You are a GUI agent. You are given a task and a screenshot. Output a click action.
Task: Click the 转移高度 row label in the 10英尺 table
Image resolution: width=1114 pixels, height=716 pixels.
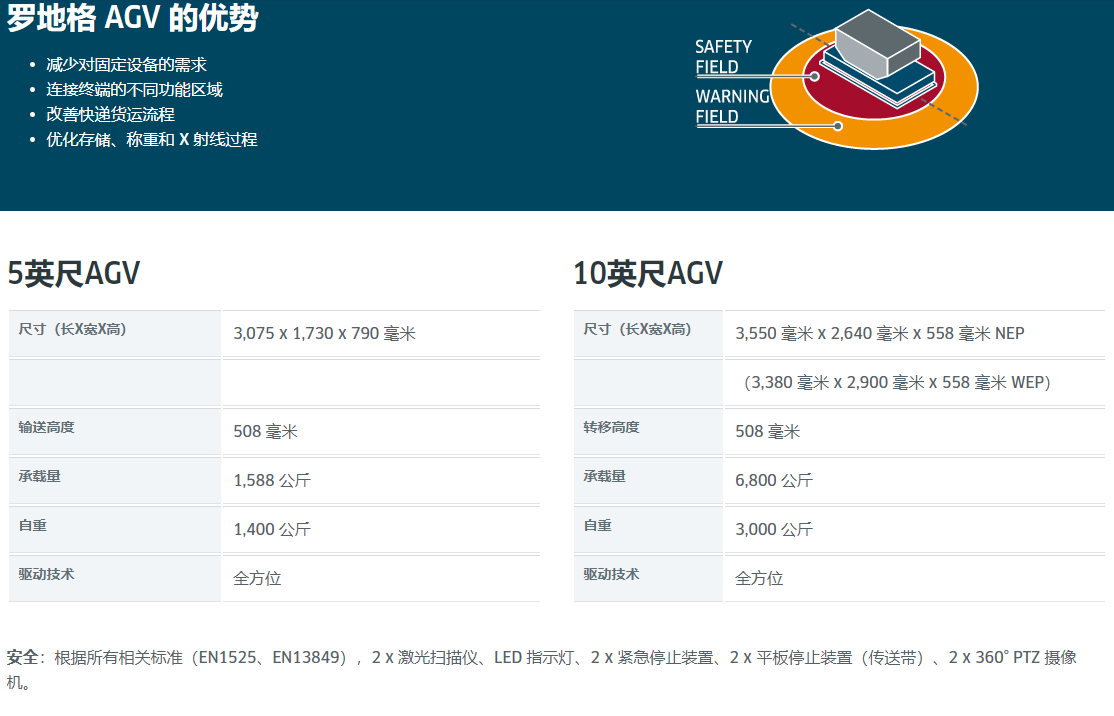(x=612, y=428)
